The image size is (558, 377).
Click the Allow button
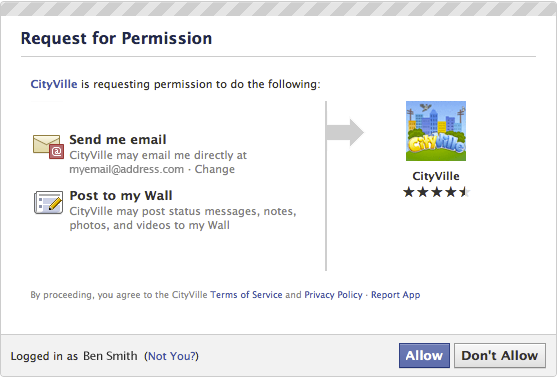pos(424,355)
